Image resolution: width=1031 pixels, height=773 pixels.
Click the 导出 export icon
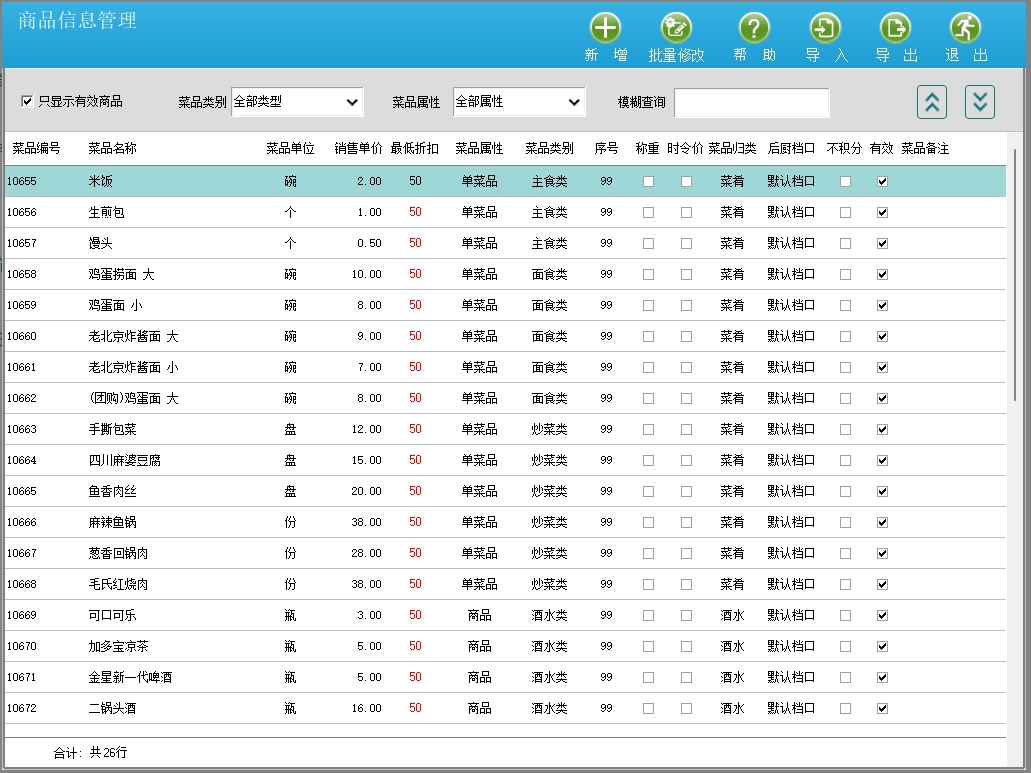point(896,28)
